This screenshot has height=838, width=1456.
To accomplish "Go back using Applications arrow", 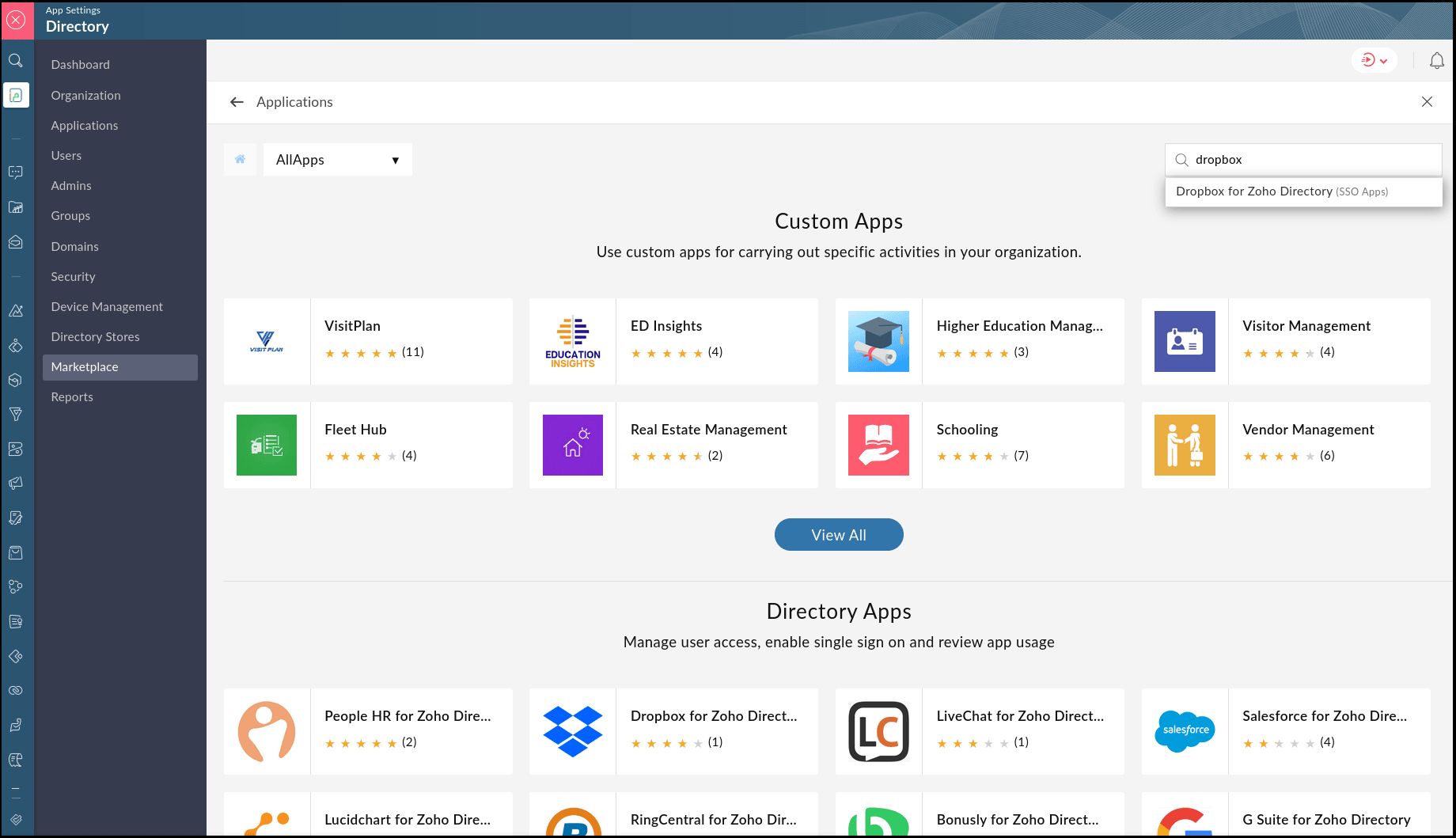I will [236, 102].
